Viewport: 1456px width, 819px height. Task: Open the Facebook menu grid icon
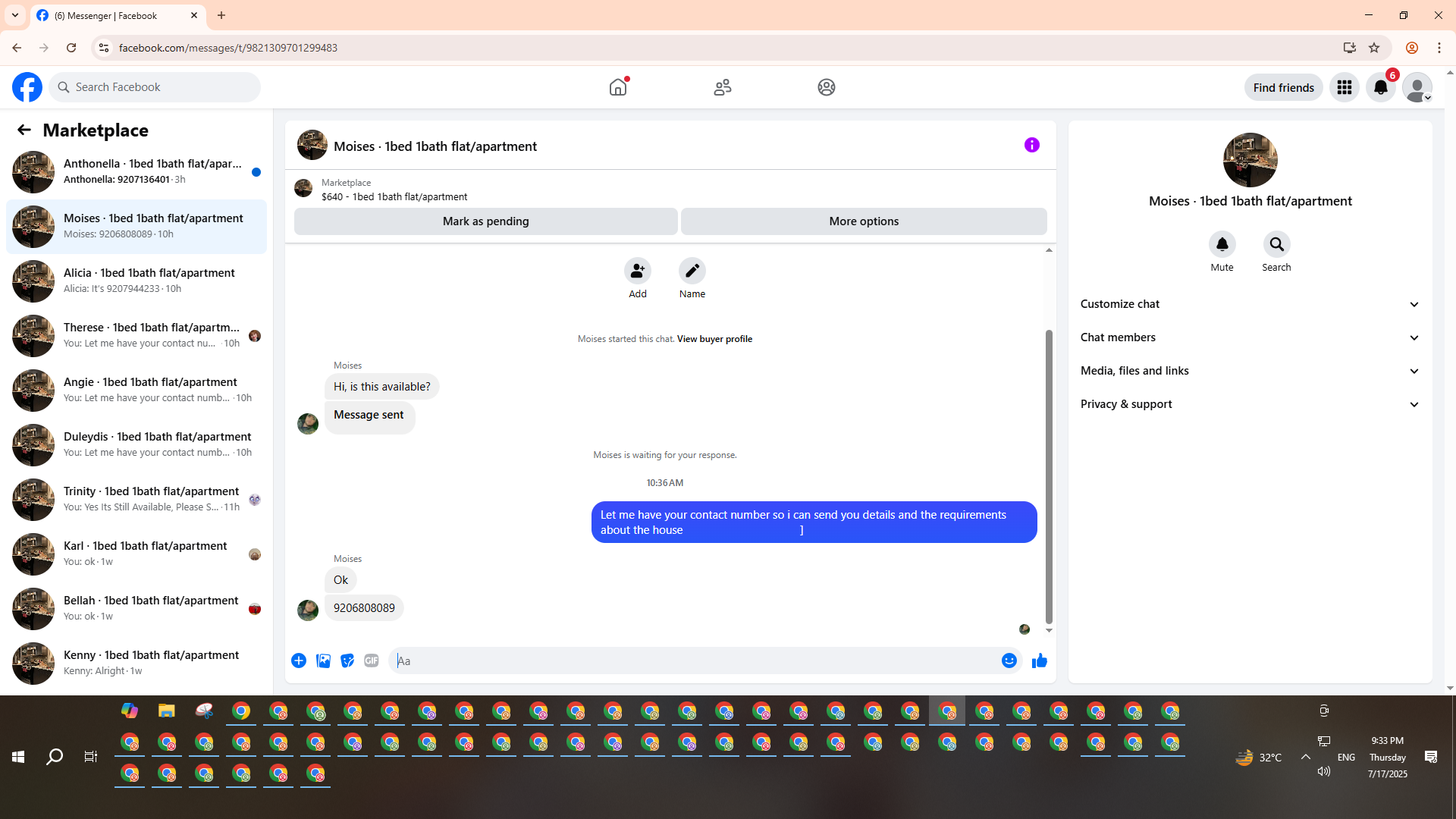click(1345, 87)
